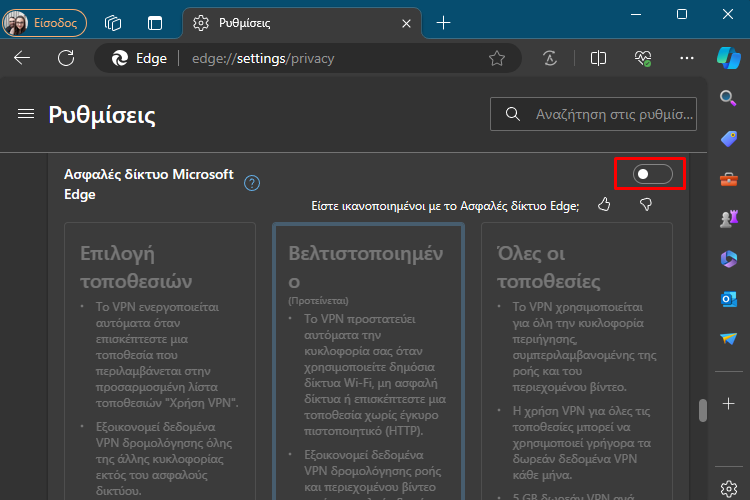Image resolution: width=750 pixels, height=500 pixels.
Task: Open the Drop paper plane sidebar icon
Action: [x=728, y=339]
